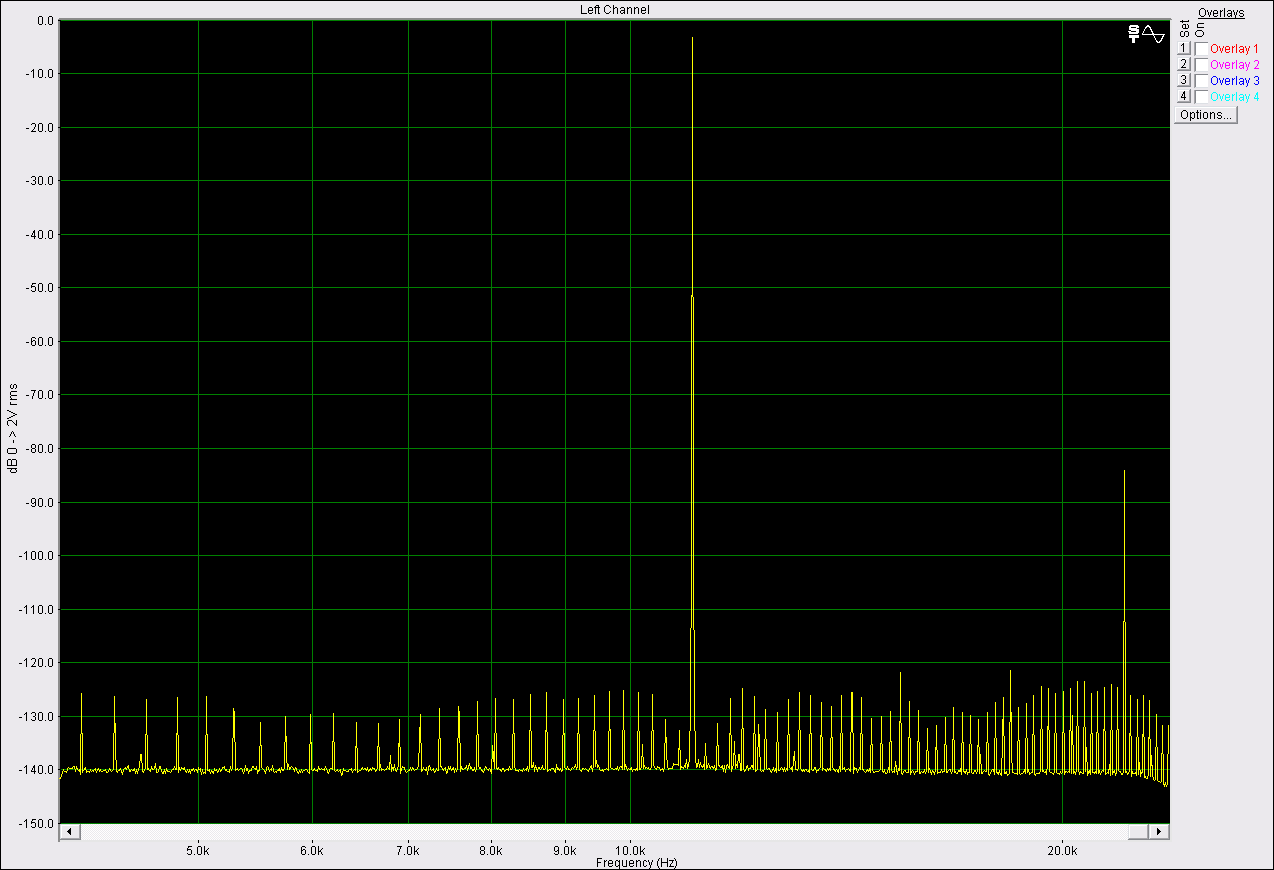Click the ST indicator icon on the graph

coord(1132,34)
